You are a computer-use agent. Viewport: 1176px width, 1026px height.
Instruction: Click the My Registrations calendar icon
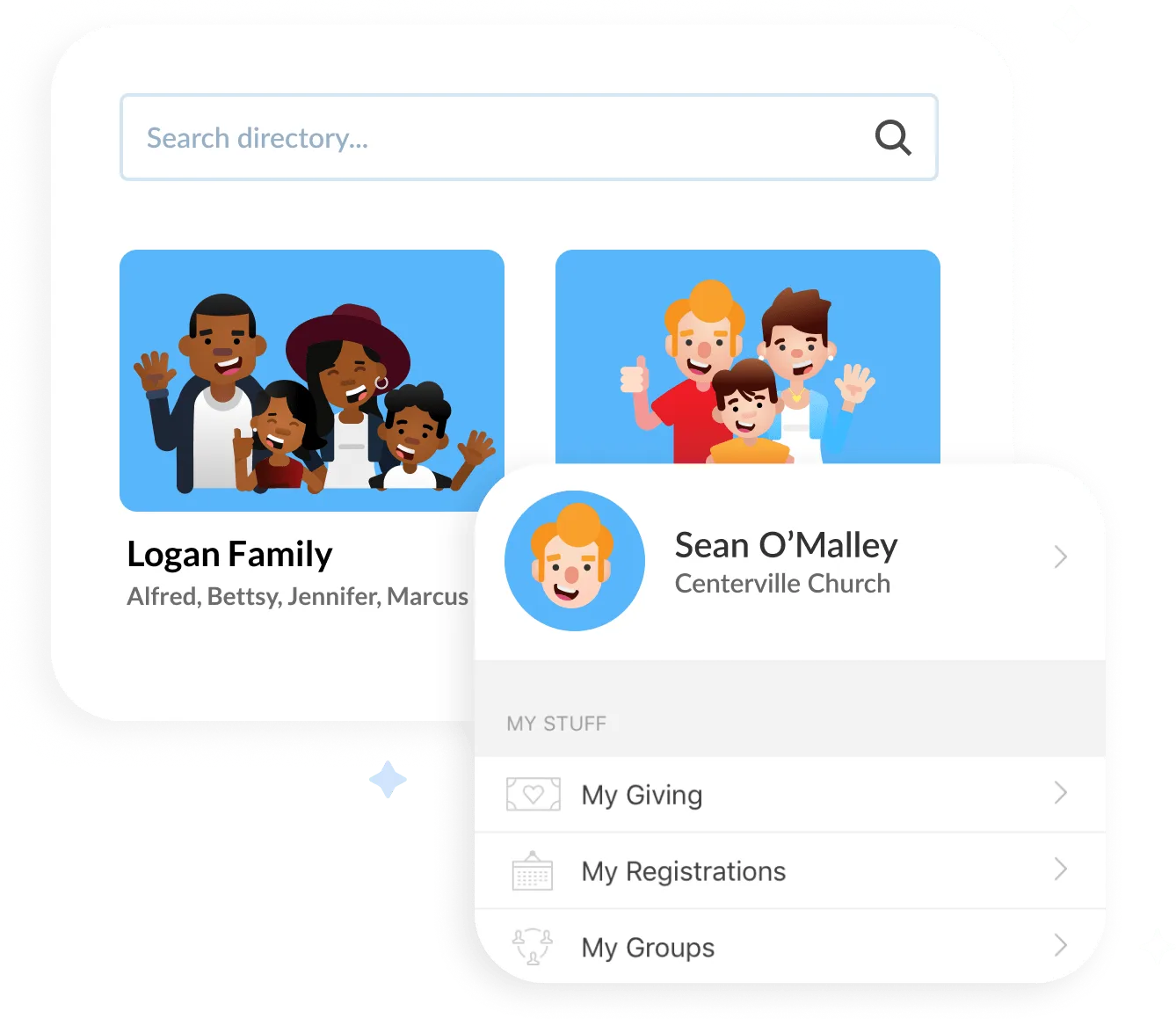click(x=533, y=871)
